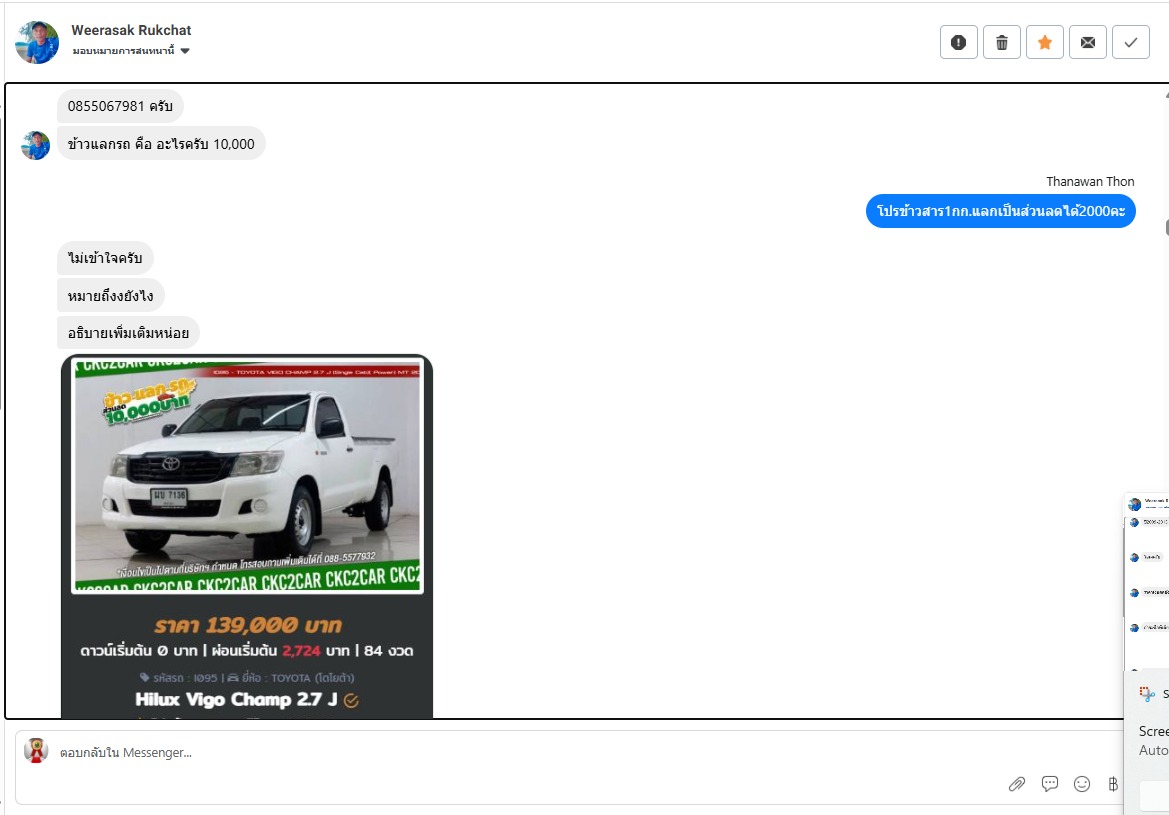The height and width of the screenshot is (815, 1169).
Task: Click the screenshot preview thumbnail notification
Action: [1147, 580]
